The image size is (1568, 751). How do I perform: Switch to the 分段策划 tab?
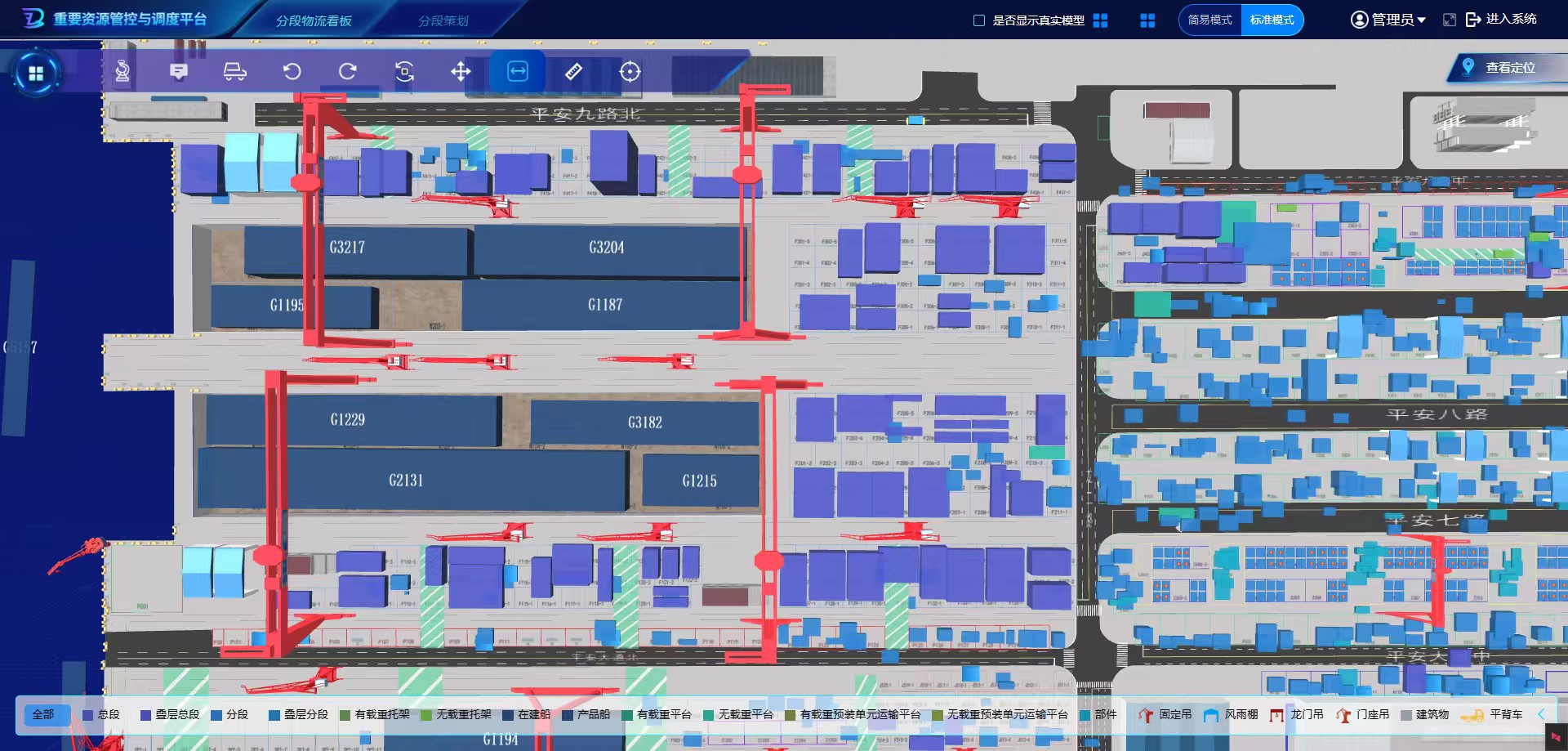(443, 20)
